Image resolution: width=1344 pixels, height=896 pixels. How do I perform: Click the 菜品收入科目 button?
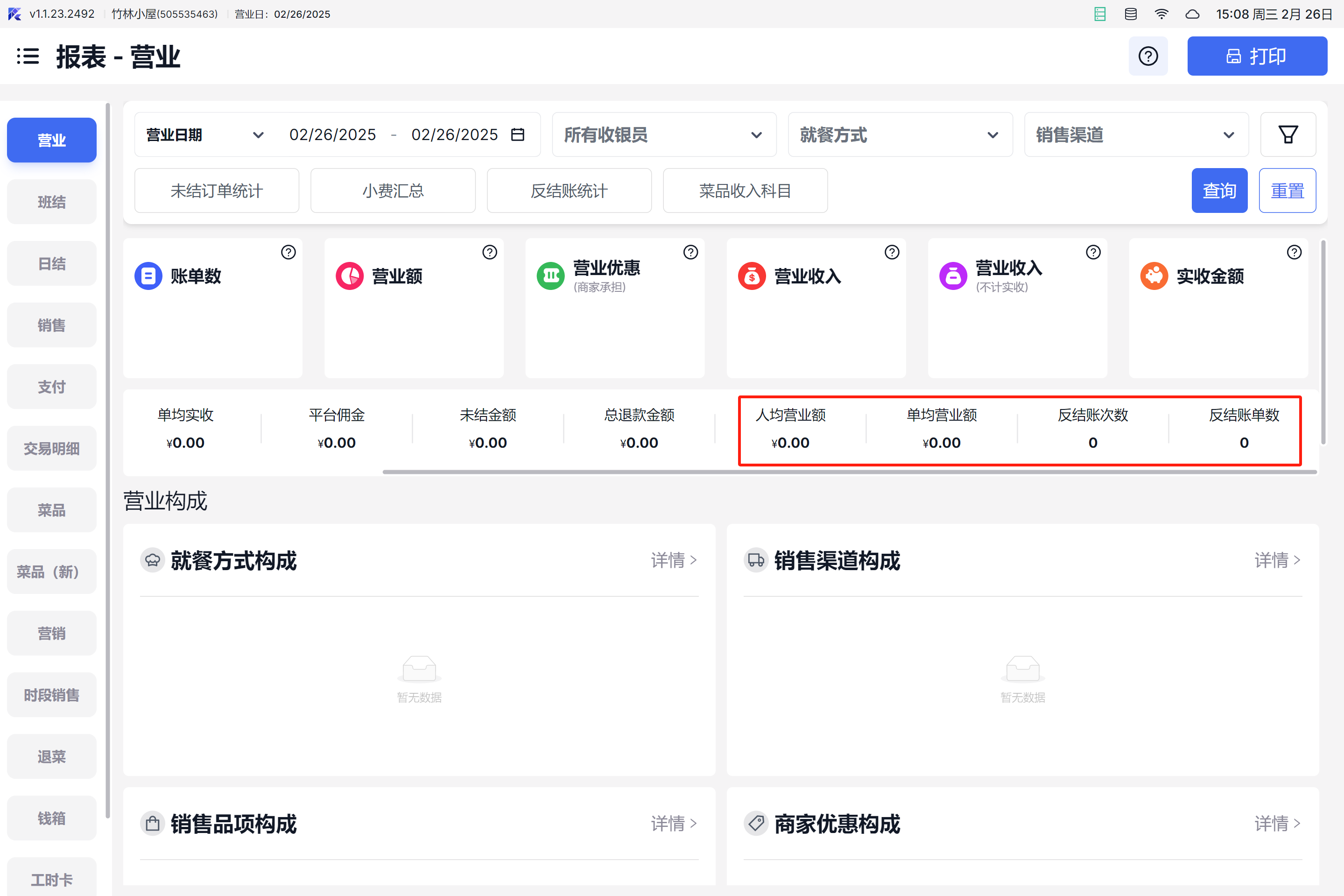tap(745, 190)
